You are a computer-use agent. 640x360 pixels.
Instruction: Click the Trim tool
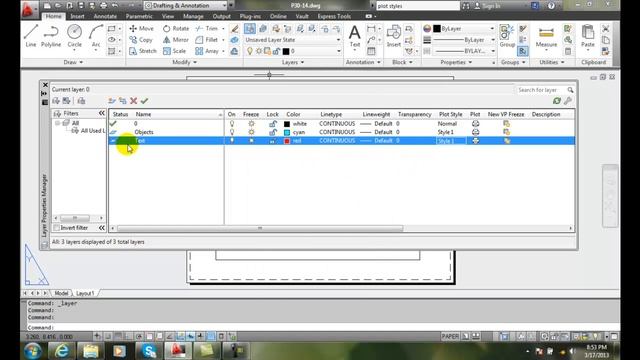point(207,29)
